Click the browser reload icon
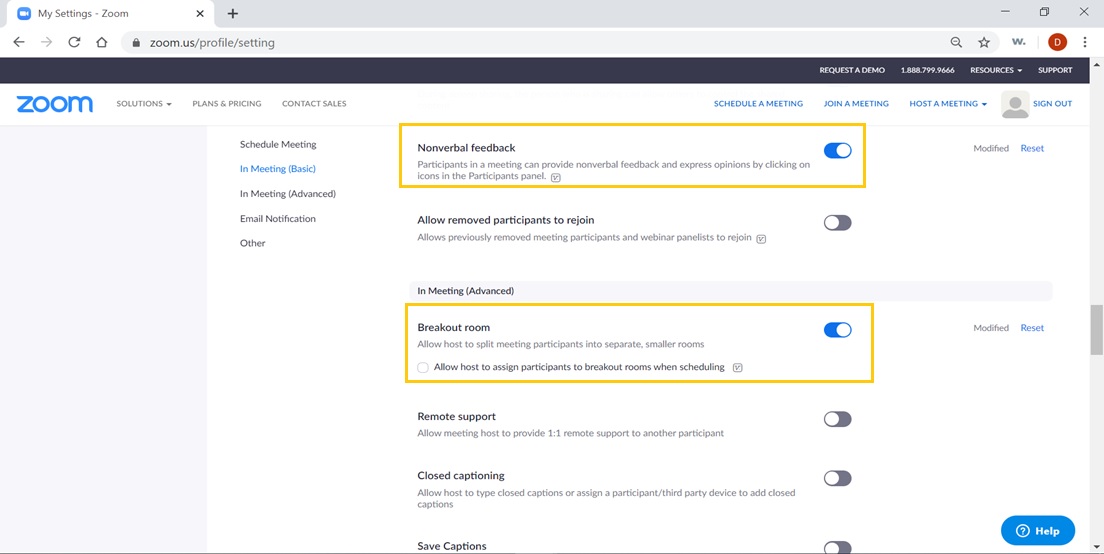The width and height of the screenshot is (1104, 554). click(x=74, y=42)
